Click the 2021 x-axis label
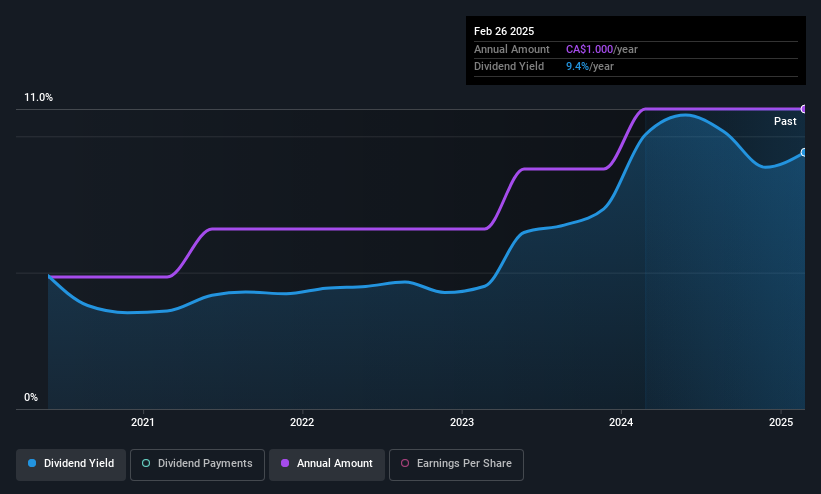The image size is (821, 494). 142,422
